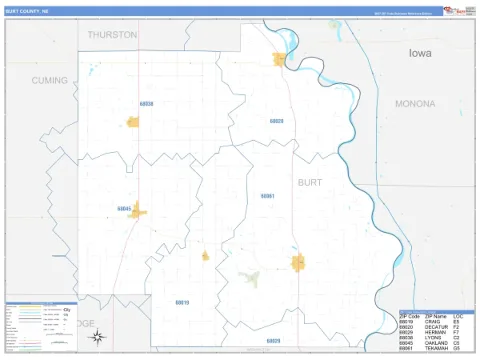Click the Decatur city area near the river

(x=279, y=59)
